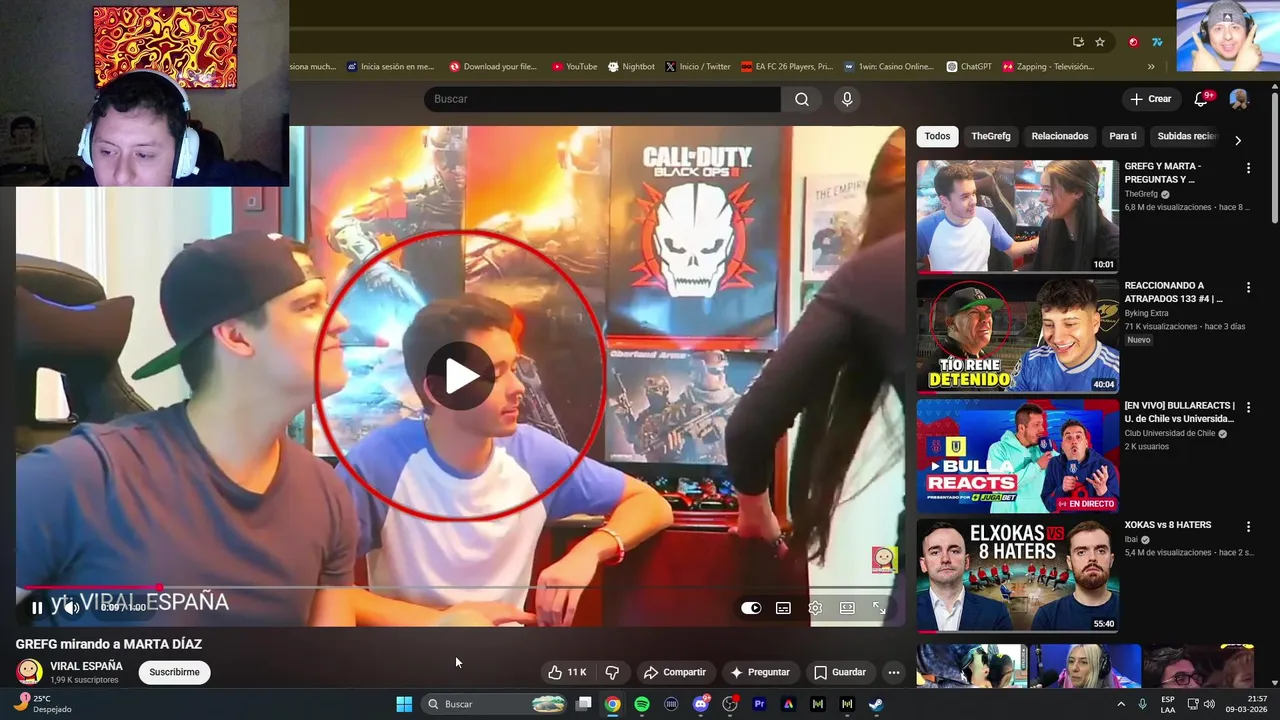
Task: Open Task View from the taskbar
Action: (584, 704)
